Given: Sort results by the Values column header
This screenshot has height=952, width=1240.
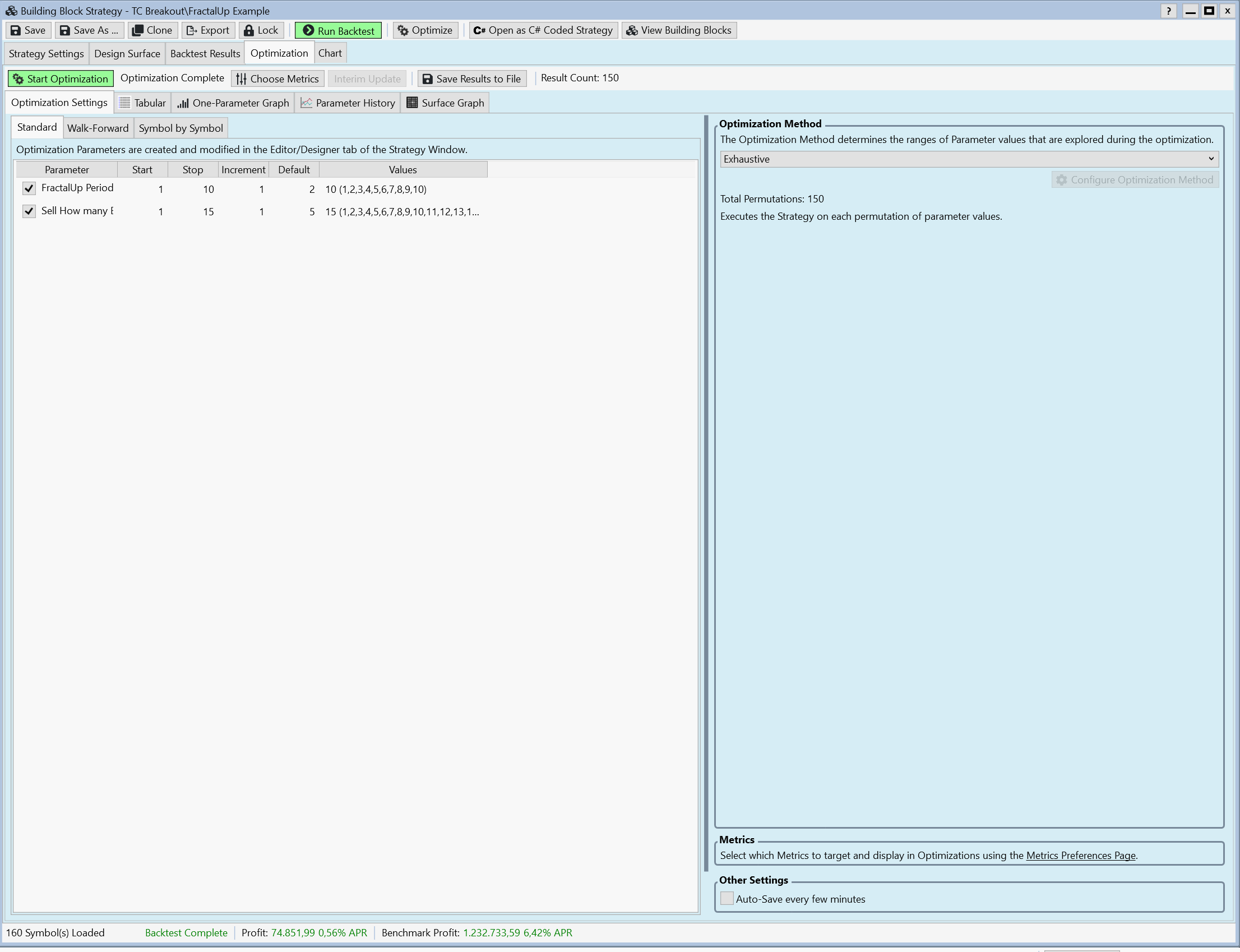Looking at the screenshot, I should 402,169.
